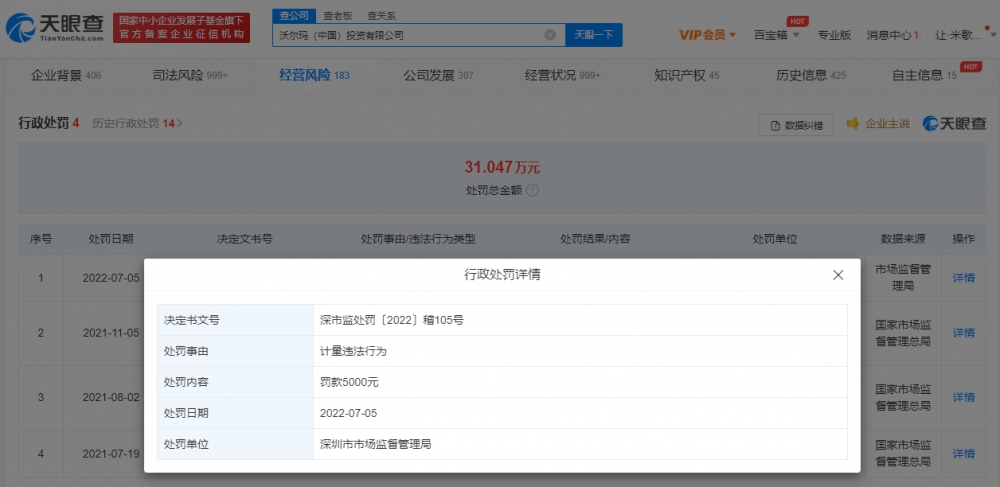Expand 历史行政处罚 14 list
Viewport: 1000px width, 487px height.
(x=137, y=124)
